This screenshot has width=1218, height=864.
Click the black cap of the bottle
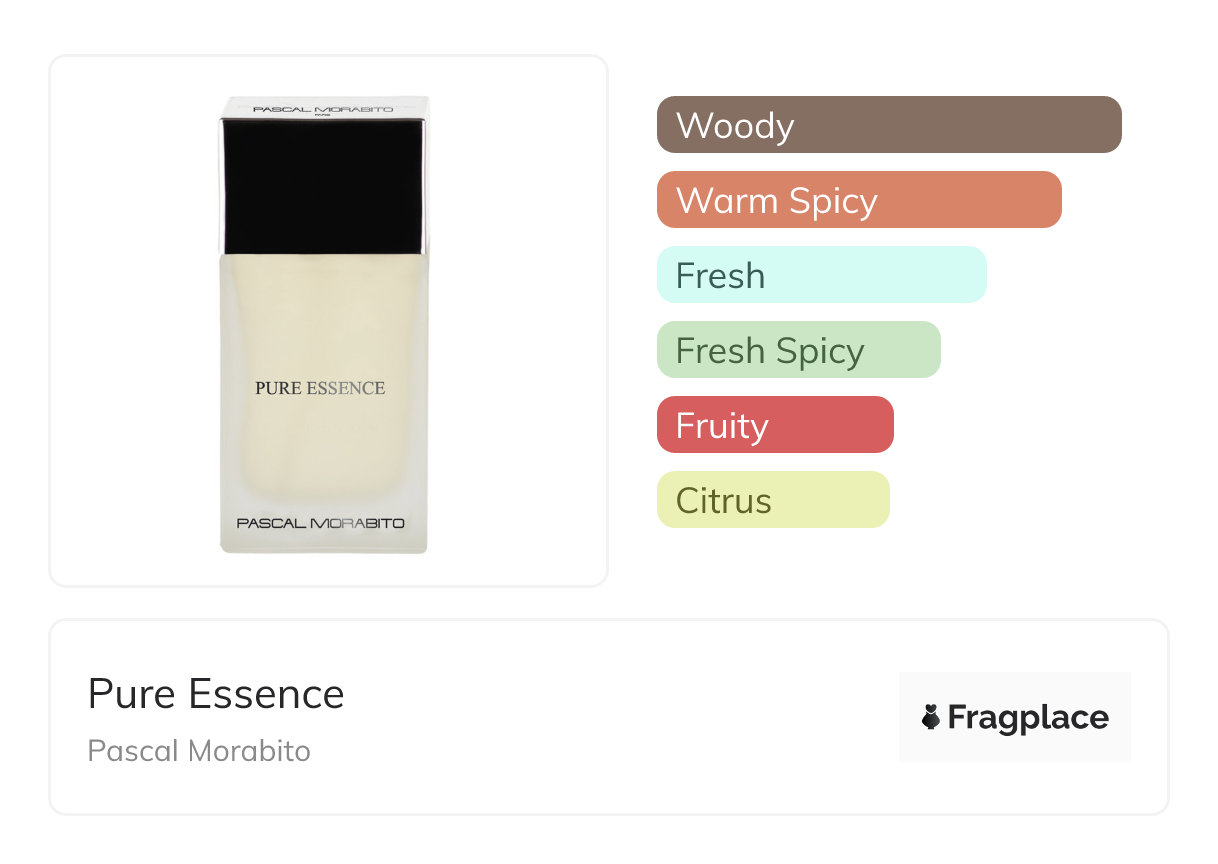click(x=325, y=185)
